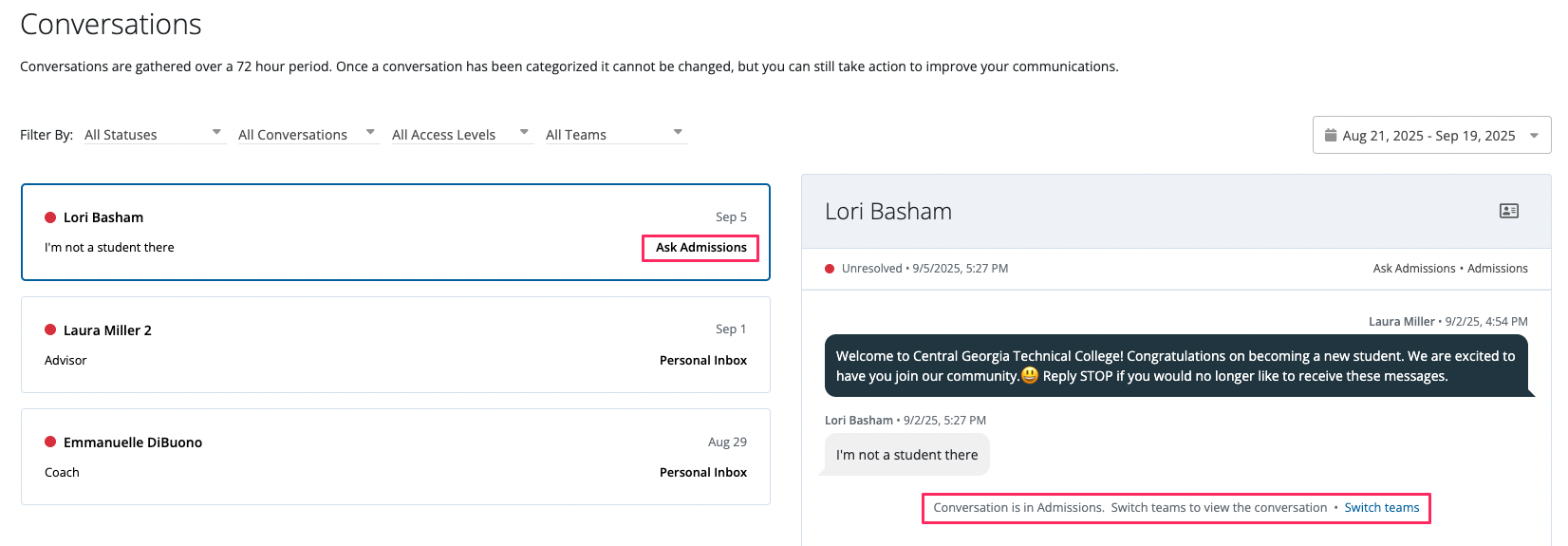This screenshot has height=546, width=1568.
Task: Click the calendar icon in the date range picker
Action: click(x=1331, y=135)
